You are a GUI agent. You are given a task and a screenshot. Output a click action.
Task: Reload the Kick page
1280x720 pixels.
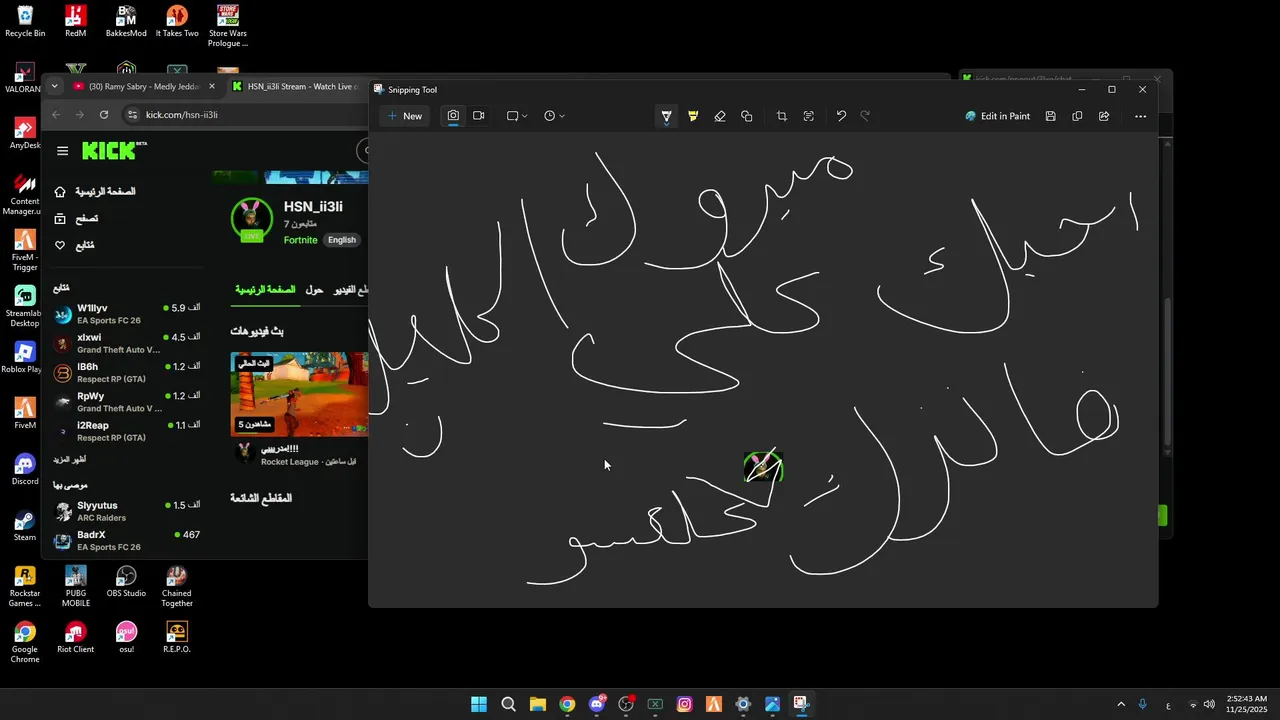click(104, 115)
